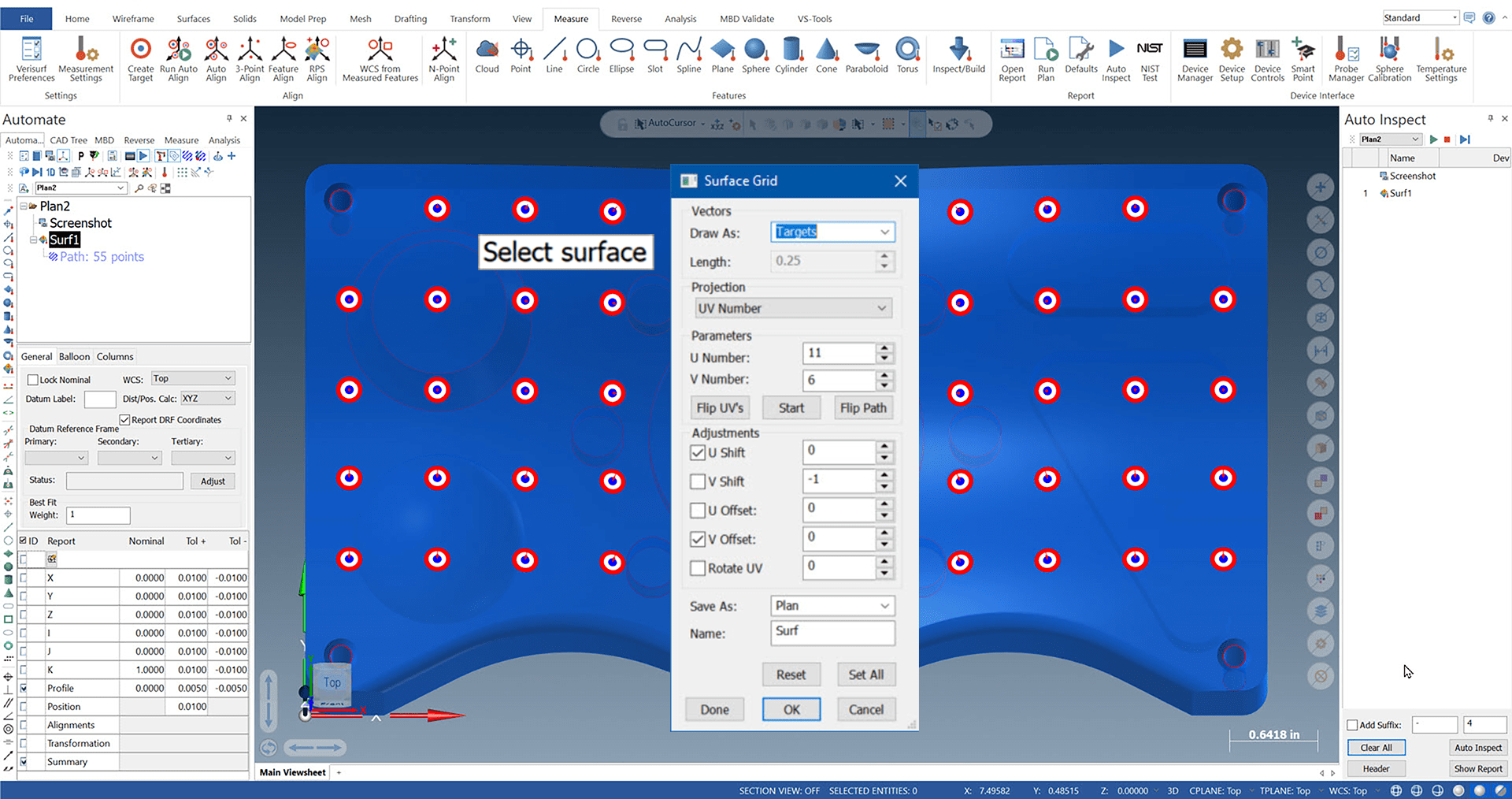
Task: Select Feature Align tool
Action: 283,59
